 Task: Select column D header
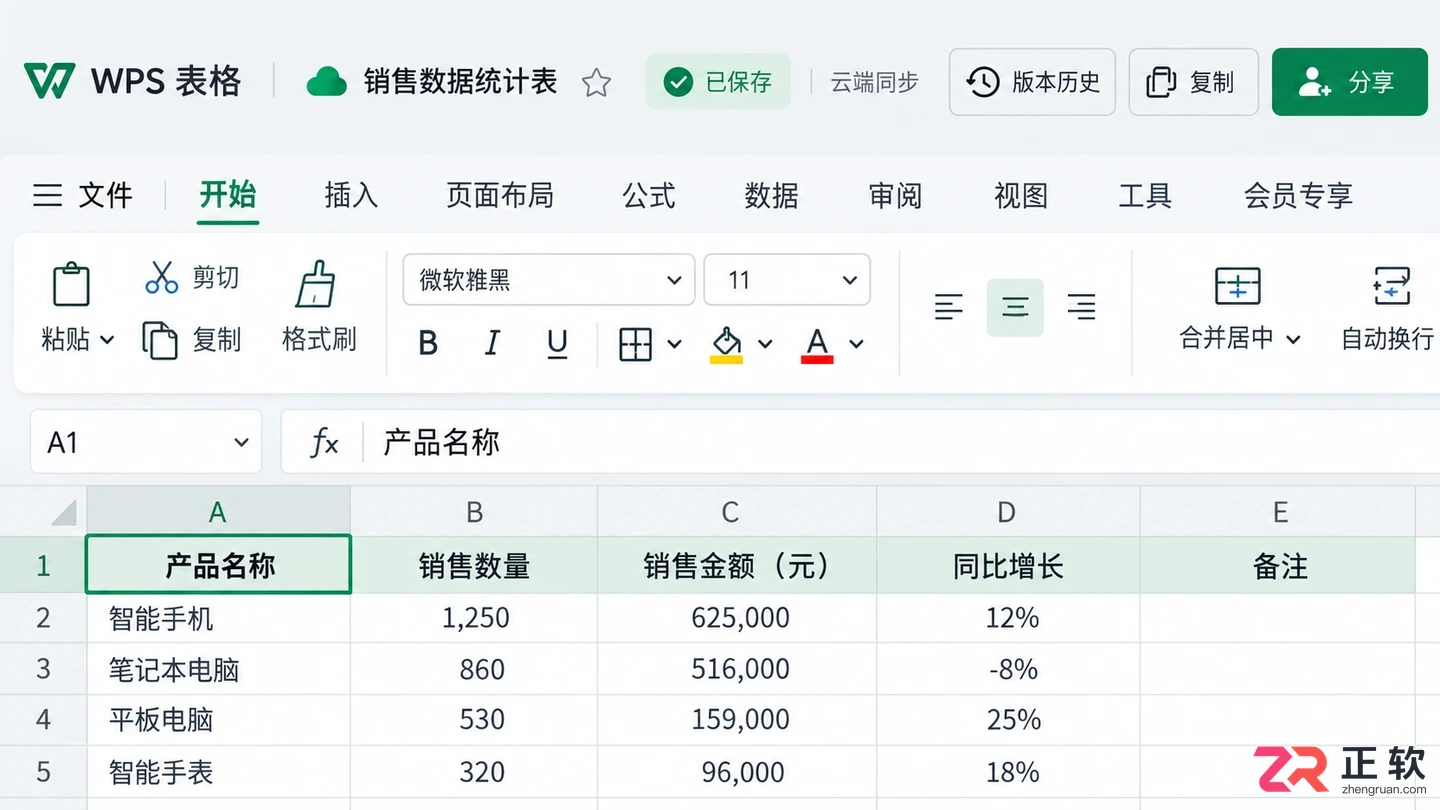(1008, 512)
